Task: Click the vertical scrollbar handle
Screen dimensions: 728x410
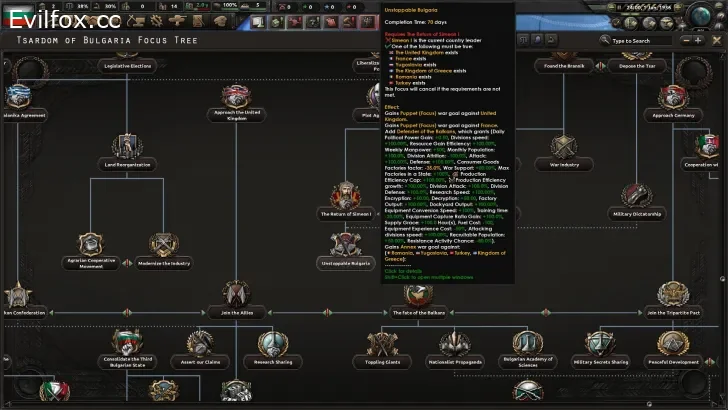Action: pos(722,279)
